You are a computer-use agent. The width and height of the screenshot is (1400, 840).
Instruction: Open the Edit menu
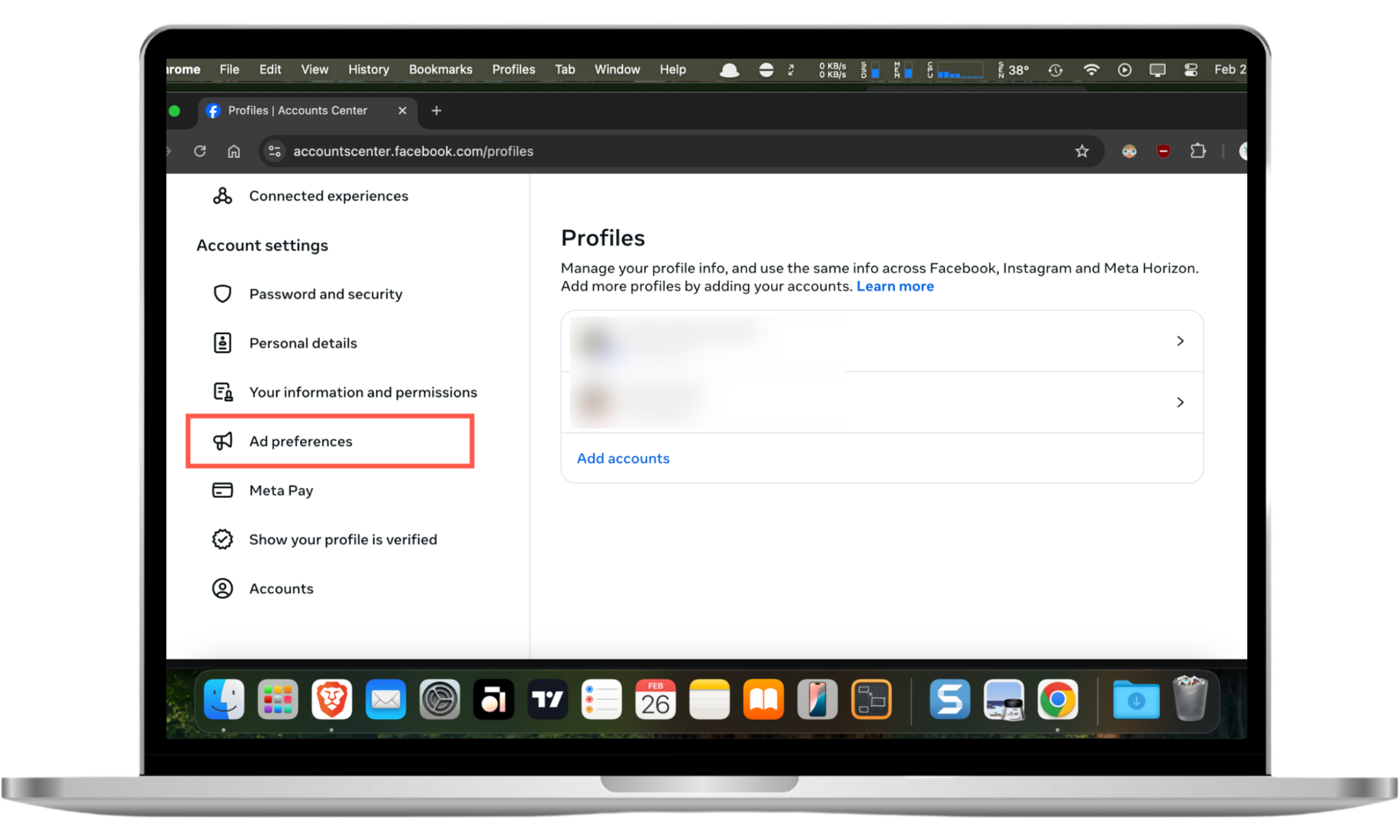tap(270, 69)
